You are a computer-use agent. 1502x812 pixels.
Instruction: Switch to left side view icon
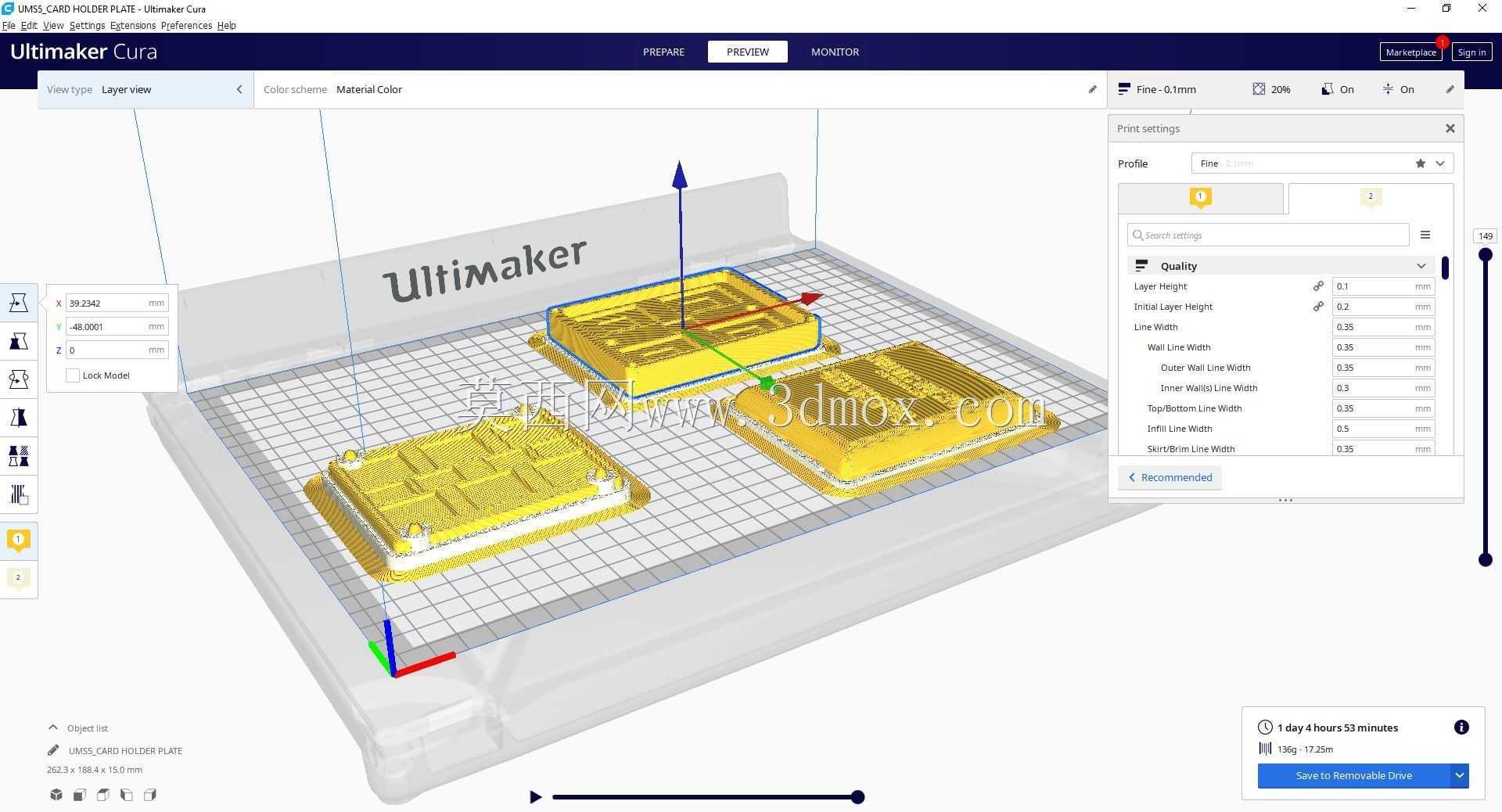point(127,795)
